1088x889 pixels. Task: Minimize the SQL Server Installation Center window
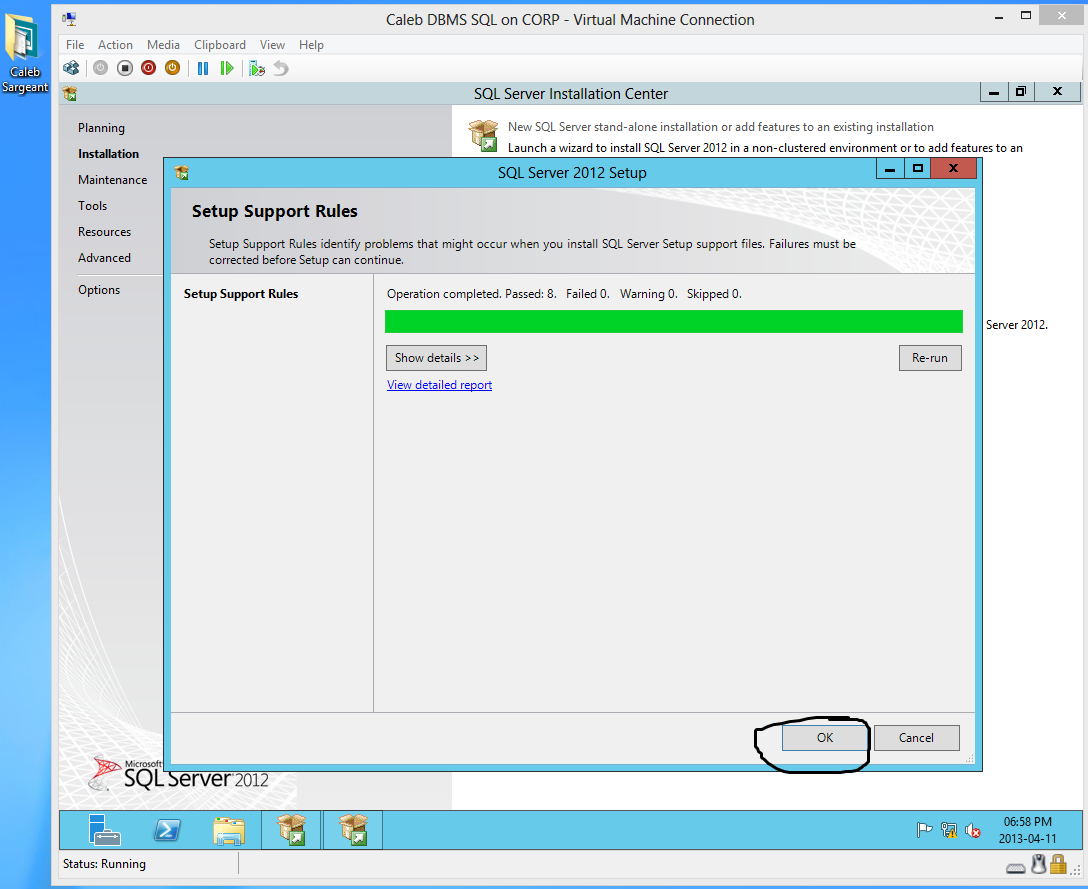994,92
